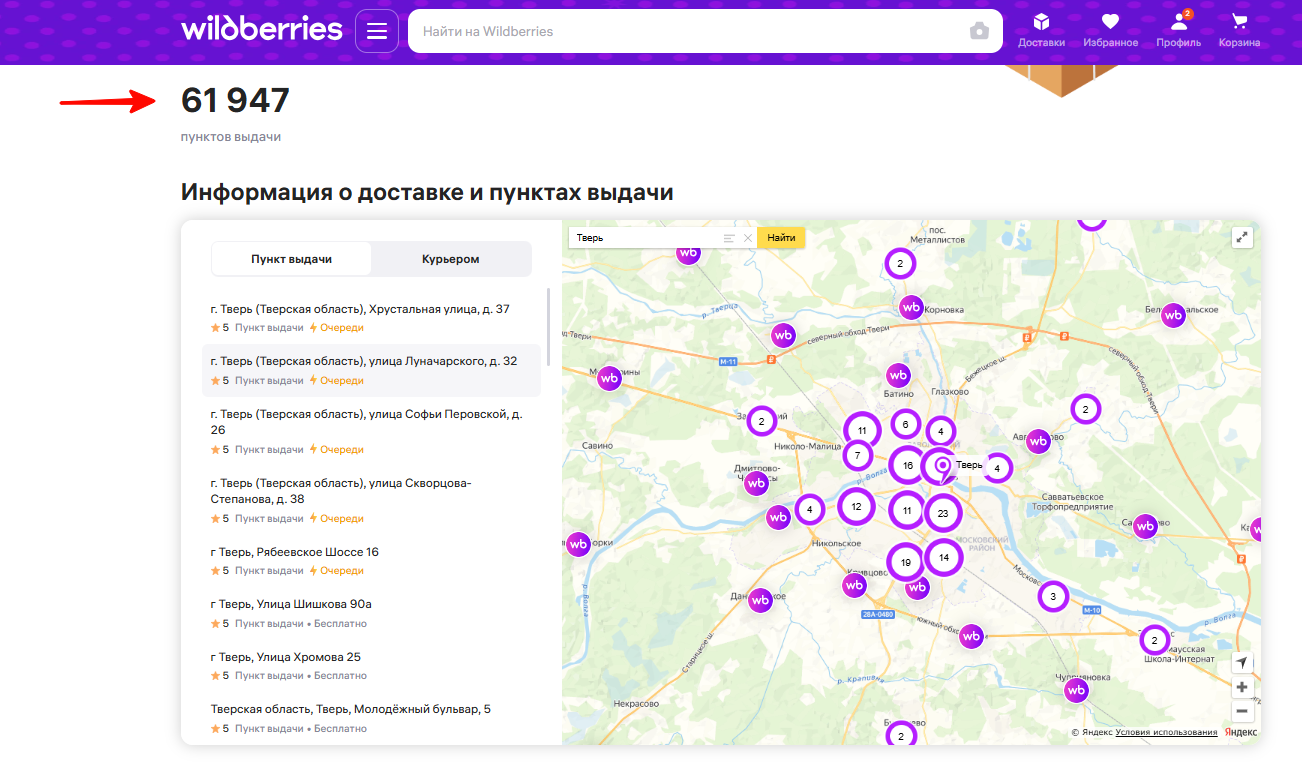Open Профиль with the notification badge

1179,30
